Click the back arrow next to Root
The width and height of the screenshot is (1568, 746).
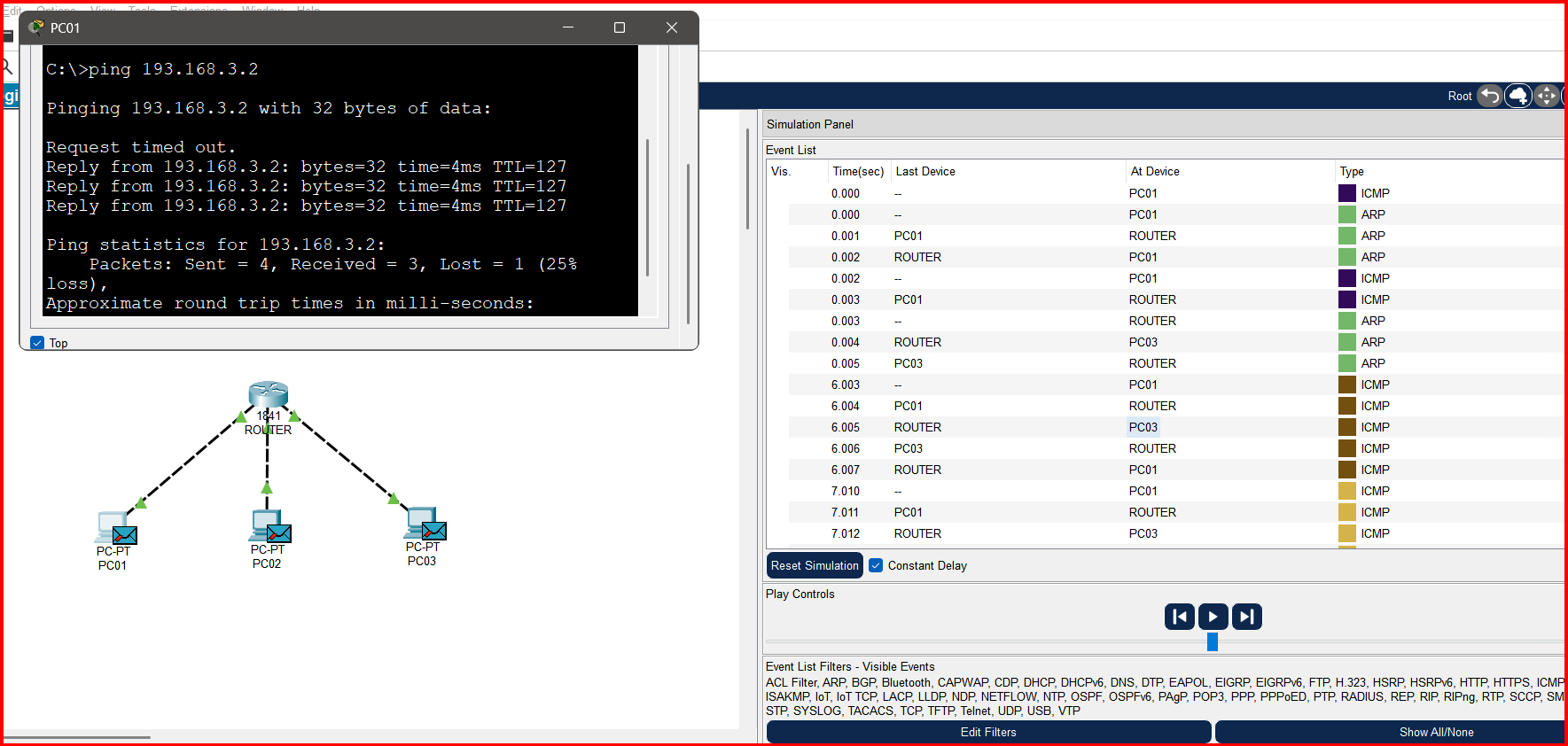pyautogui.click(x=1490, y=96)
